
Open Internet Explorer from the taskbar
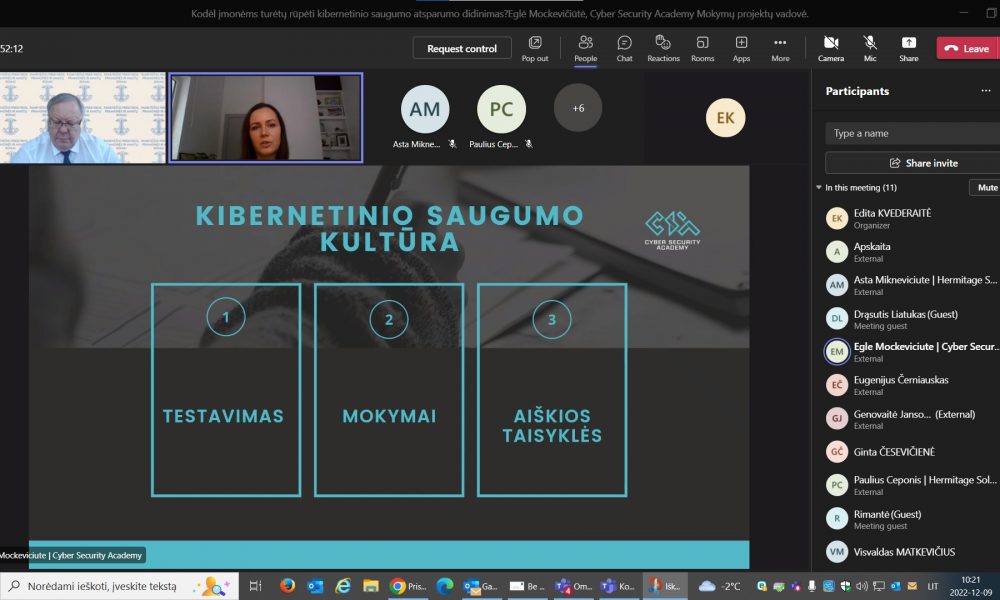click(x=343, y=586)
